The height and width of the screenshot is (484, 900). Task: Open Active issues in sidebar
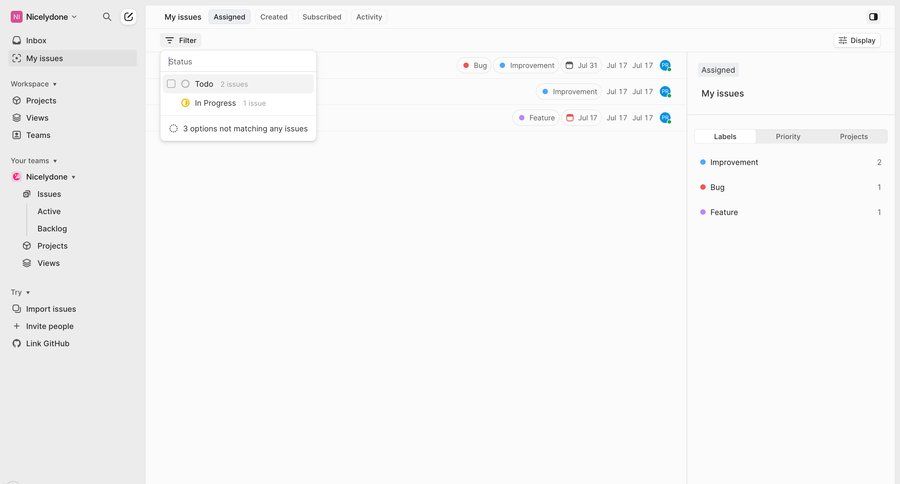tap(49, 211)
